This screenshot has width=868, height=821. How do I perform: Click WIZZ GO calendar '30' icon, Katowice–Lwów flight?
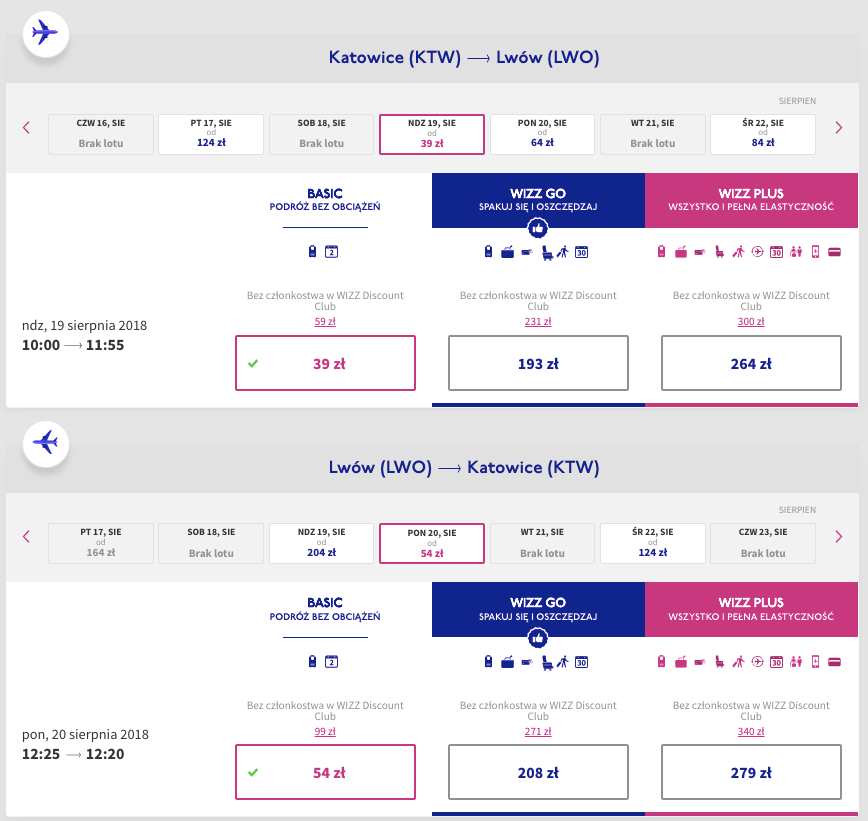581,252
